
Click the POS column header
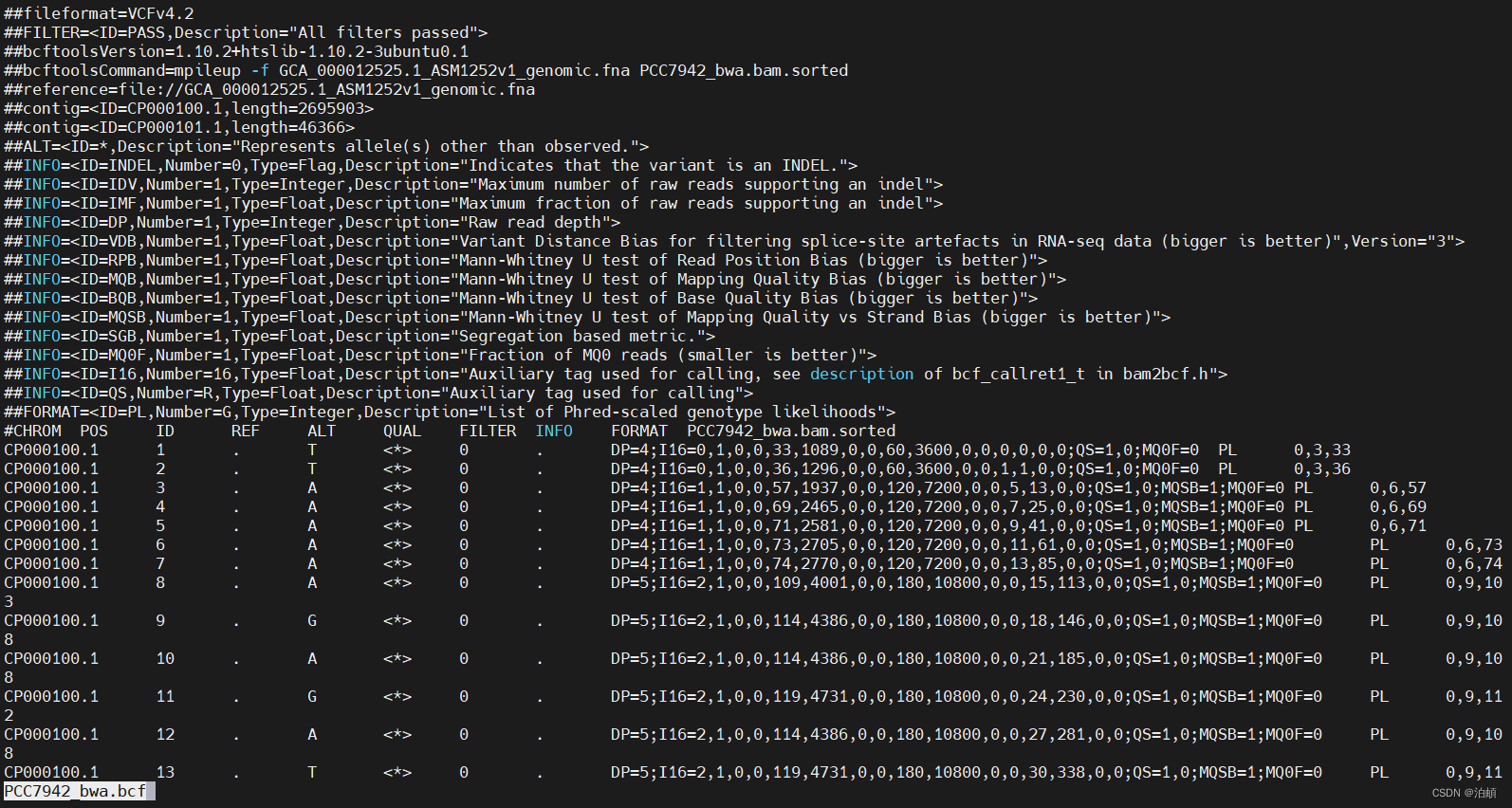tap(94, 431)
